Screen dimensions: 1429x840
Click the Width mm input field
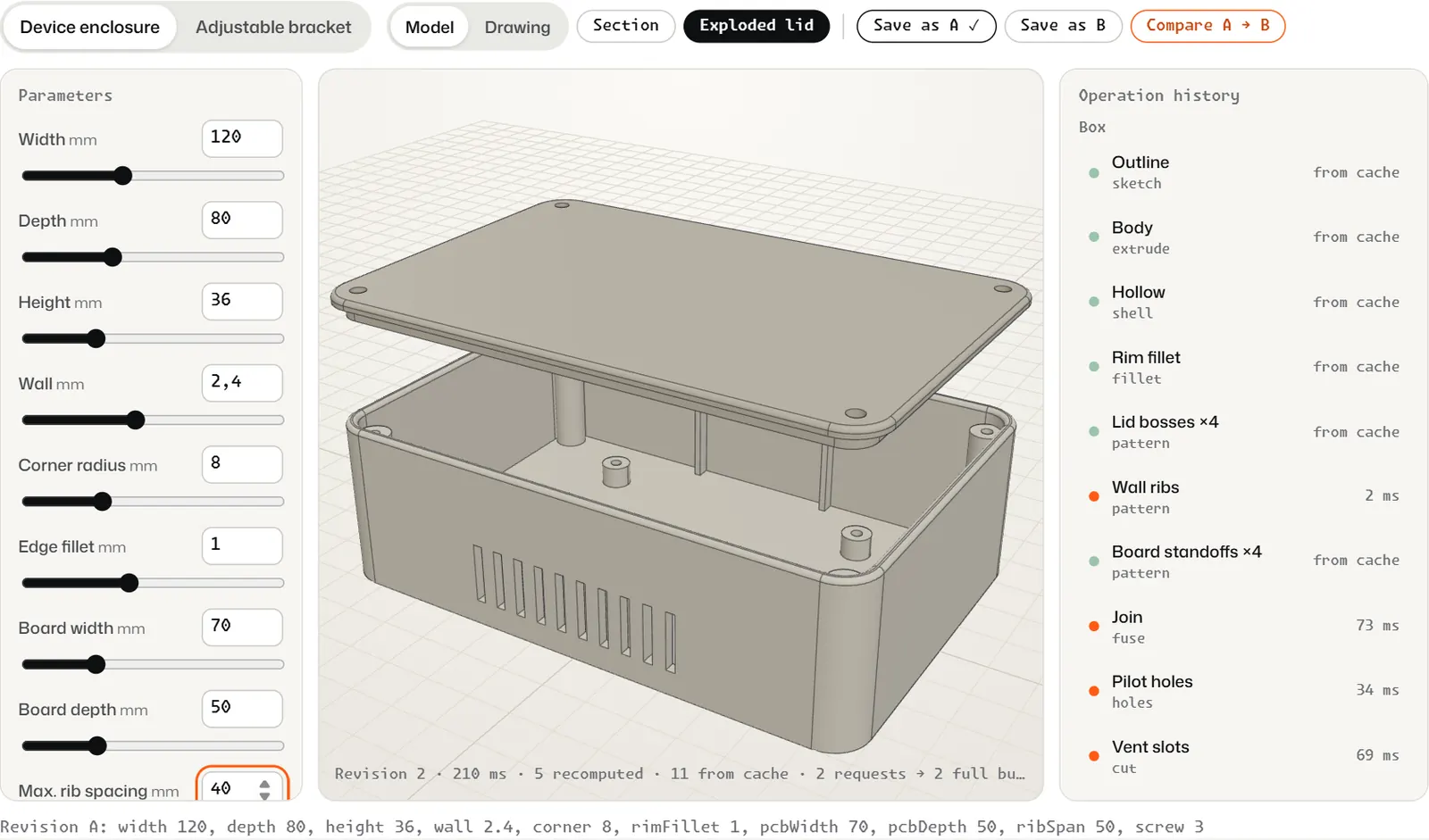click(242, 138)
